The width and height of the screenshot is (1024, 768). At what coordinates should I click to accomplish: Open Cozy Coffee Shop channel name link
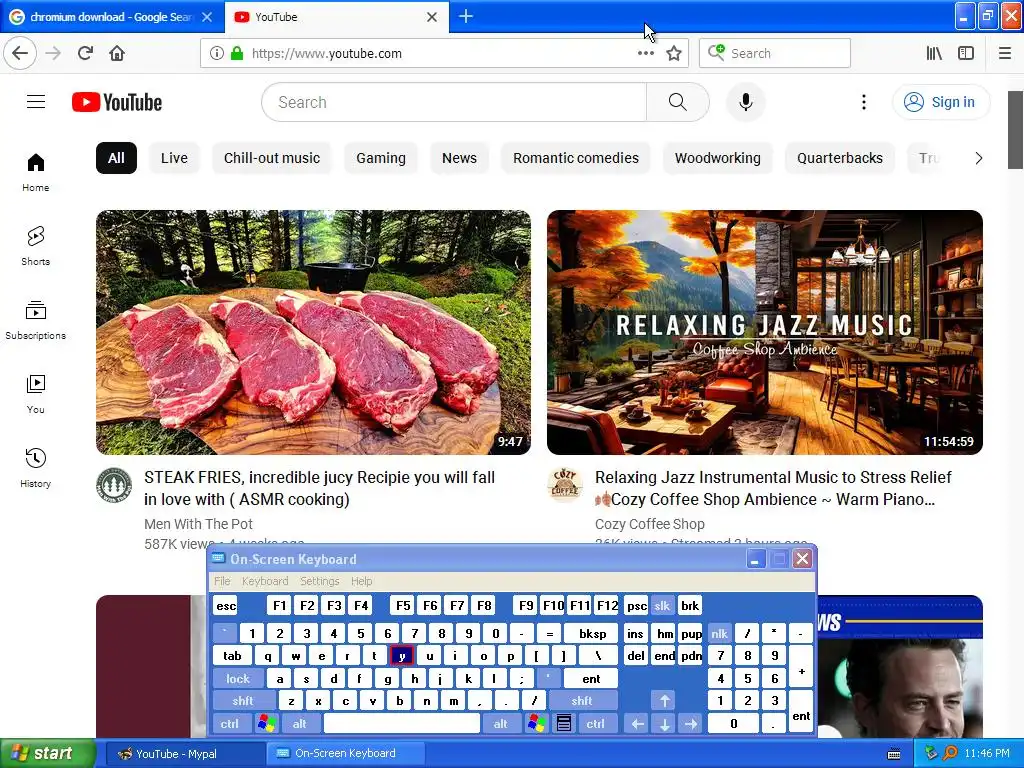[x=650, y=524]
